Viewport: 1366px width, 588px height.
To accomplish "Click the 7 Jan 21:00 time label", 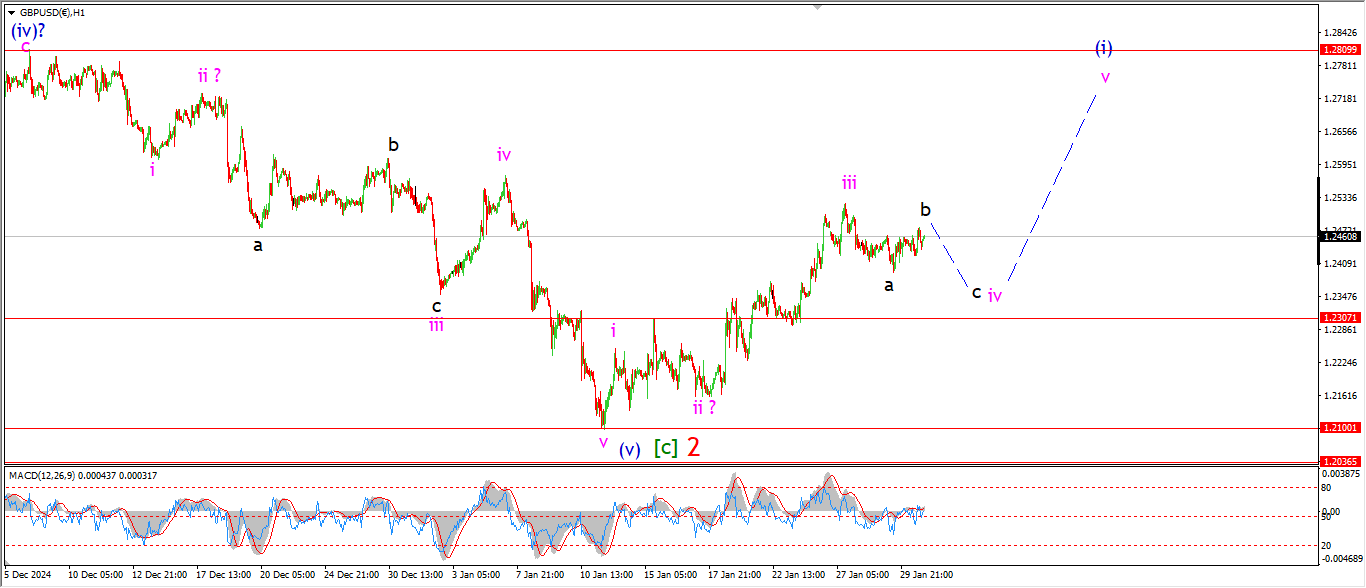I will (x=541, y=575).
